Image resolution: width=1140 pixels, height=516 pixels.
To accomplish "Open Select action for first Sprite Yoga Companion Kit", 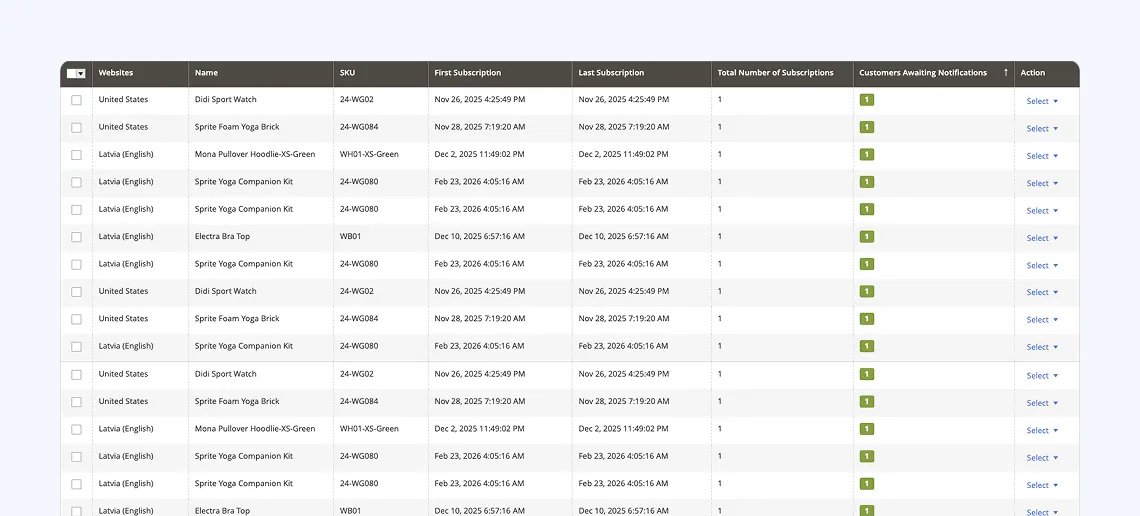I will tap(1042, 183).
